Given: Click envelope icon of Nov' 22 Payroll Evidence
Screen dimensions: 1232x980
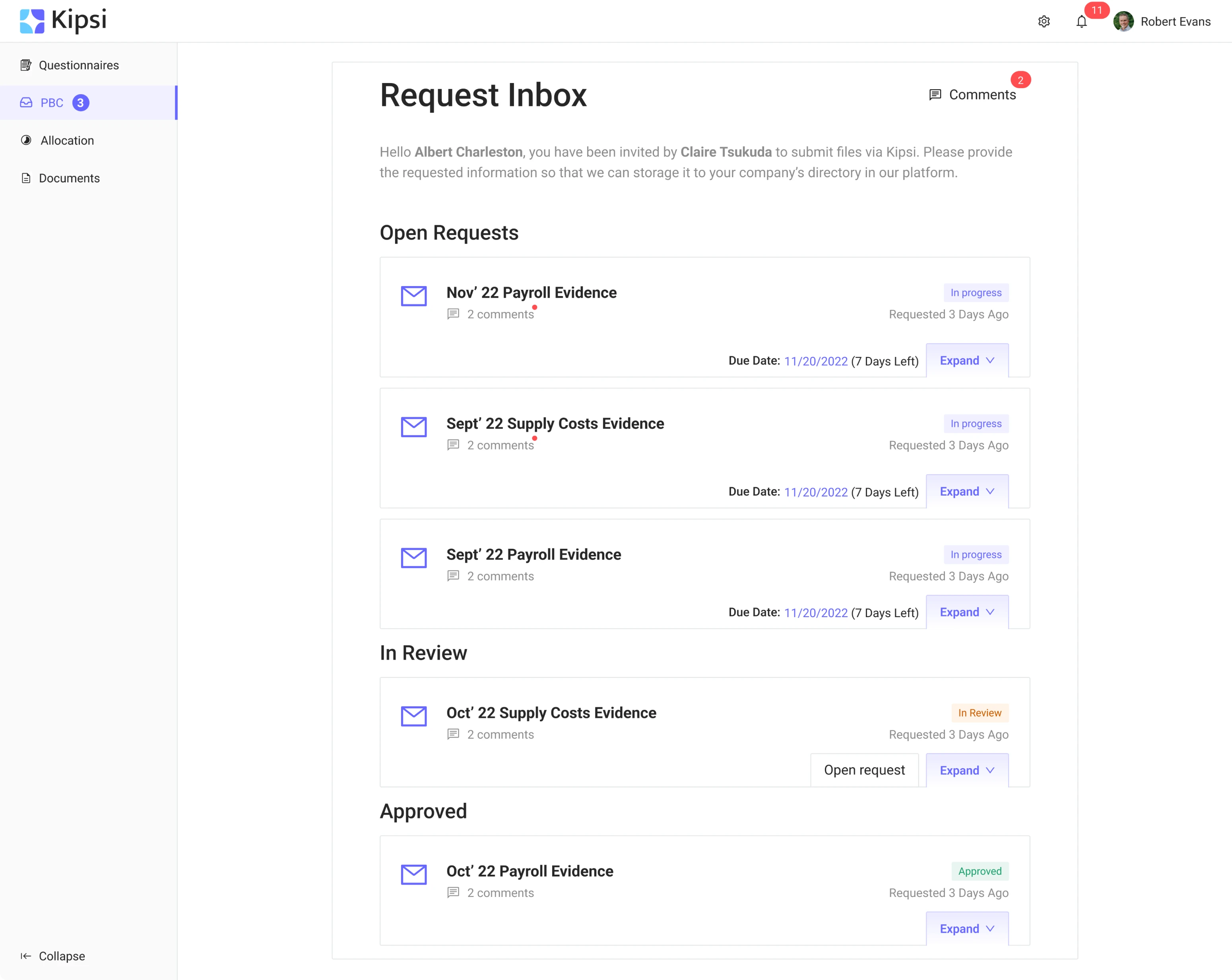Looking at the screenshot, I should pyautogui.click(x=414, y=296).
